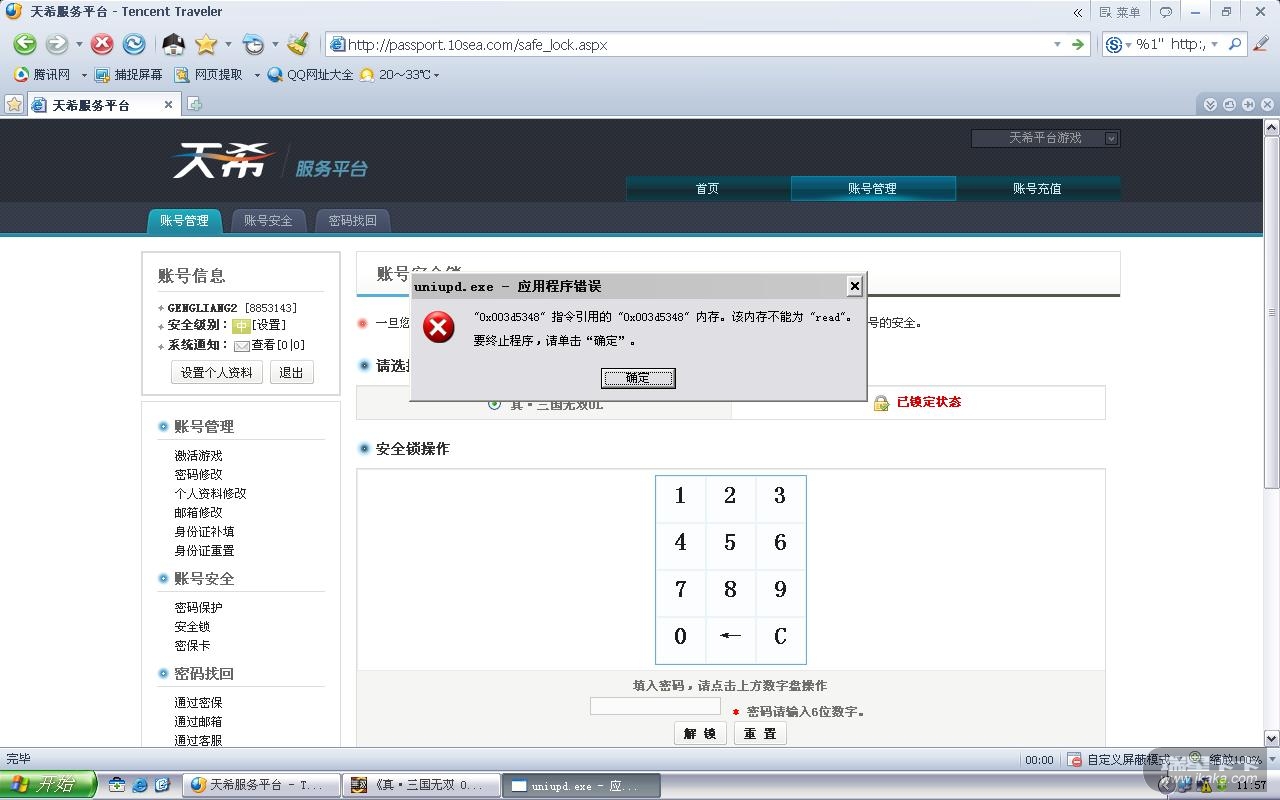Expand the 网页提取 dropdown arrow
Viewport: 1280px width, 800px height.
(256, 75)
